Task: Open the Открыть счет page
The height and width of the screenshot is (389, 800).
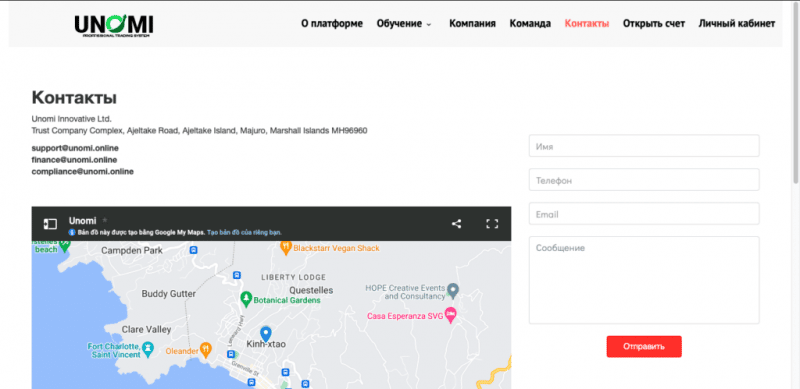Action: [x=654, y=23]
